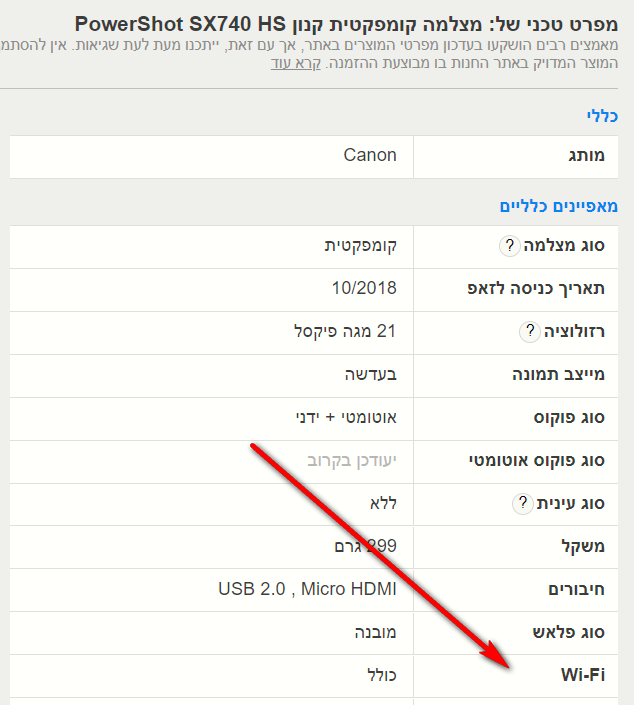Image resolution: width=634 pixels, height=705 pixels.
Task: Click the '299 גרם' weight value
Action: click(x=366, y=546)
